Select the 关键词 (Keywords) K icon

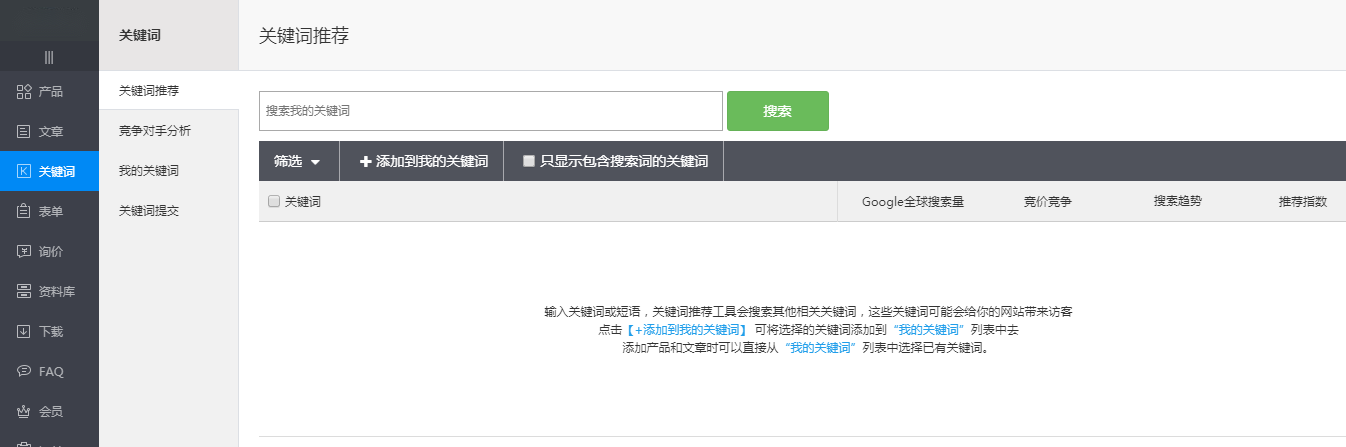[x=25, y=172]
